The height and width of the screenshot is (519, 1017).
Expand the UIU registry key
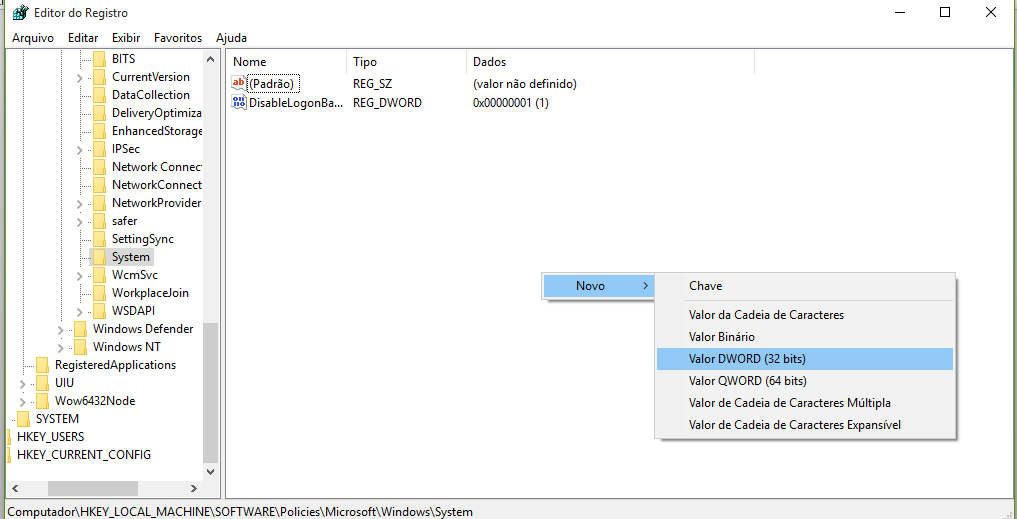(x=23, y=383)
